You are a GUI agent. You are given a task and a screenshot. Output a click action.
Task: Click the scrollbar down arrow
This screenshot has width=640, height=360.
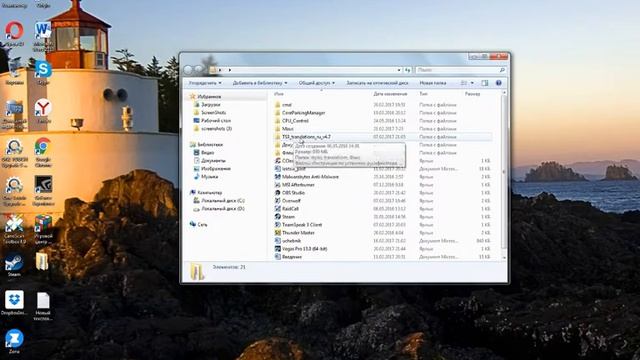[504, 258]
